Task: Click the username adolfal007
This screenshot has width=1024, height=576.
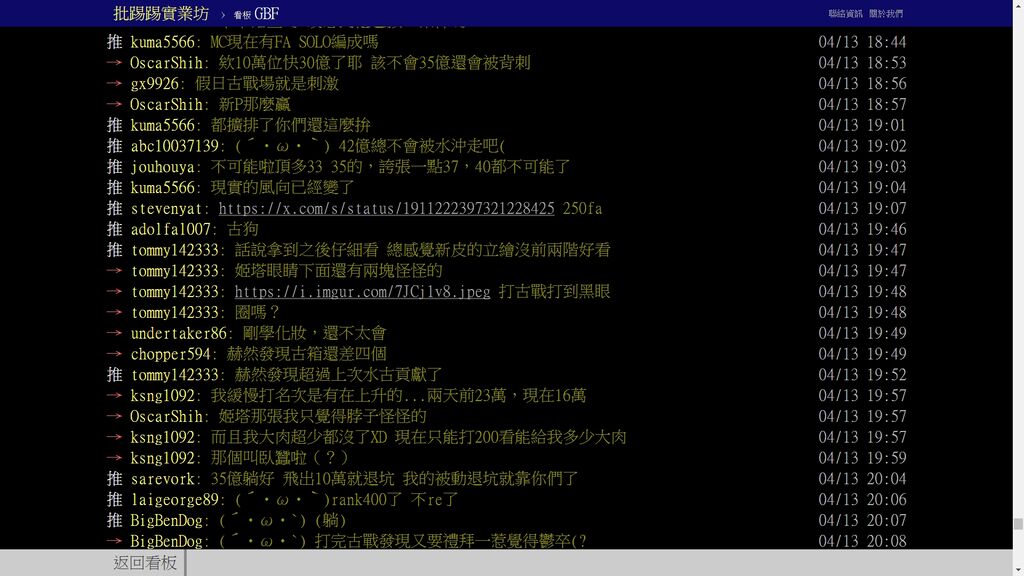Action: click(x=171, y=229)
